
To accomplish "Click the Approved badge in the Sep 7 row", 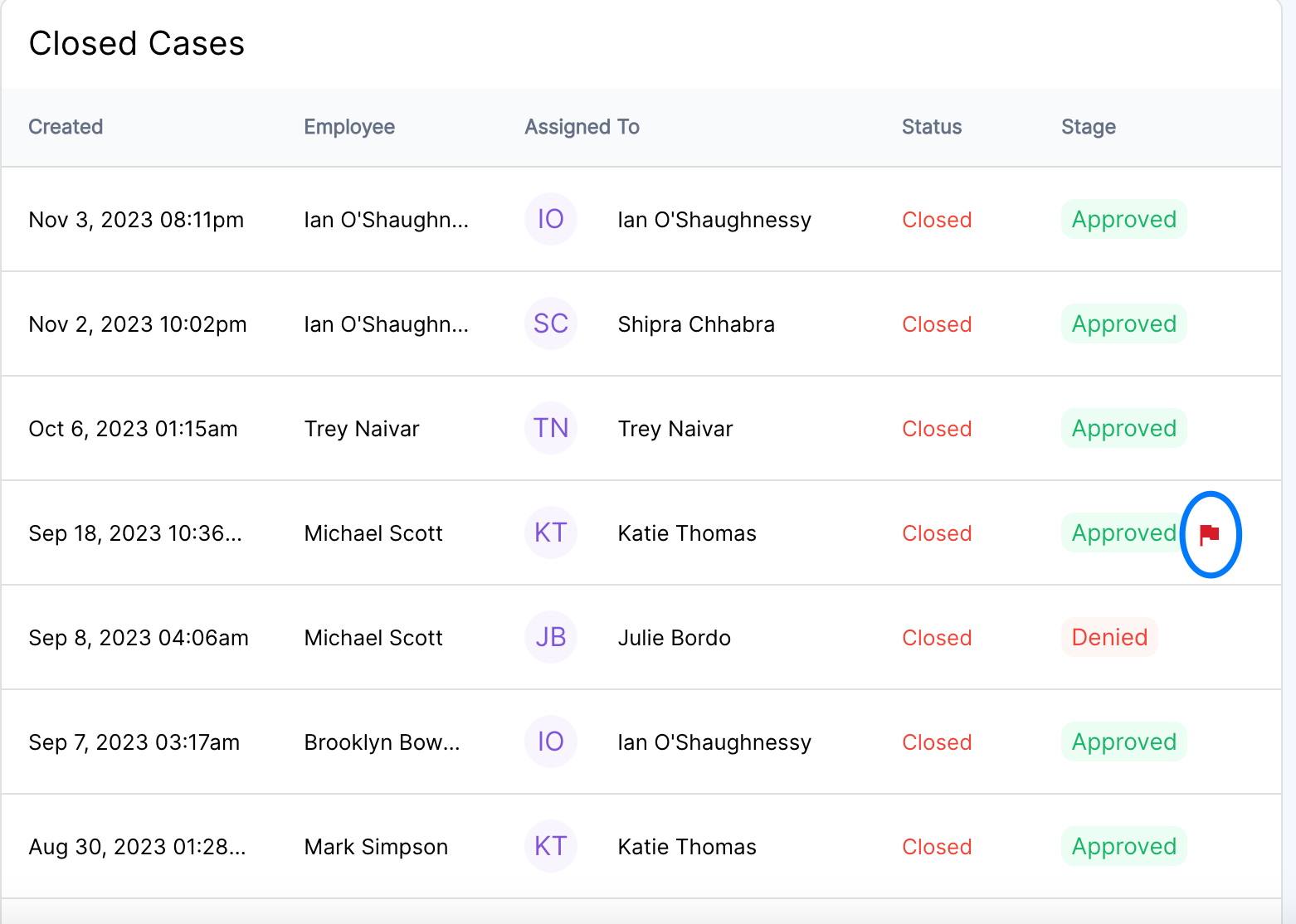I will (1124, 742).
